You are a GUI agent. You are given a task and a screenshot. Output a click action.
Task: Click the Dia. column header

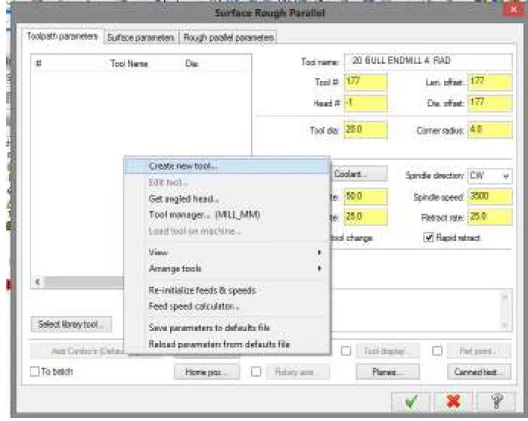[x=192, y=64]
